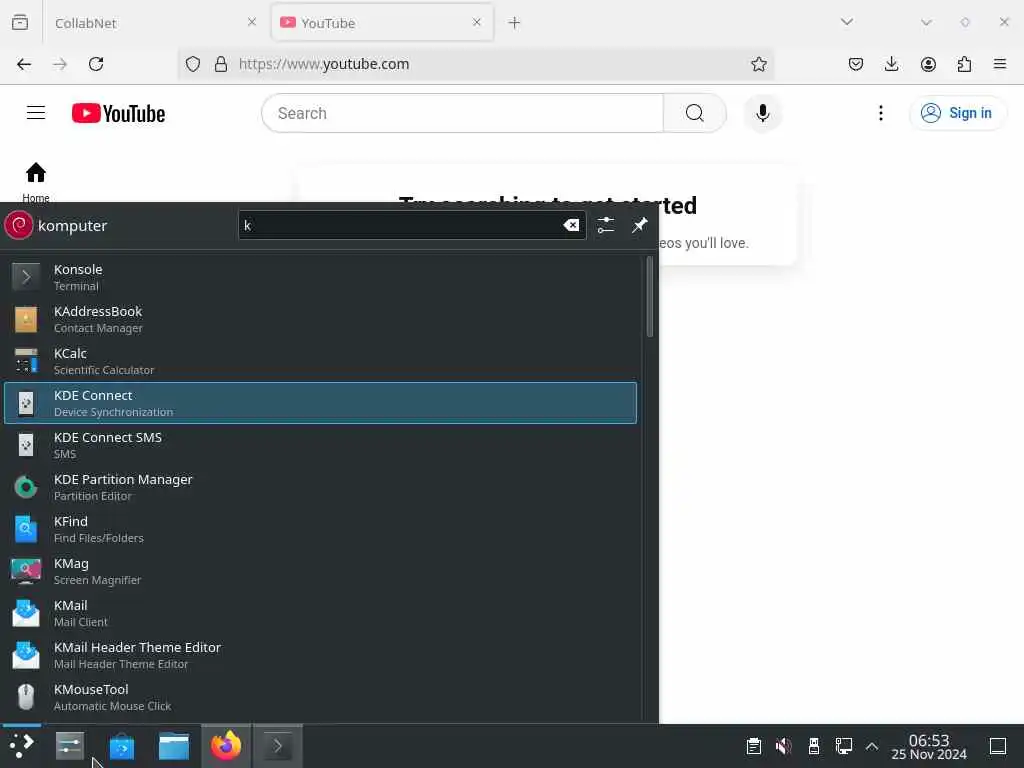Open clipboard tray icon
The height and width of the screenshot is (768, 1024).
[x=754, y=746]
